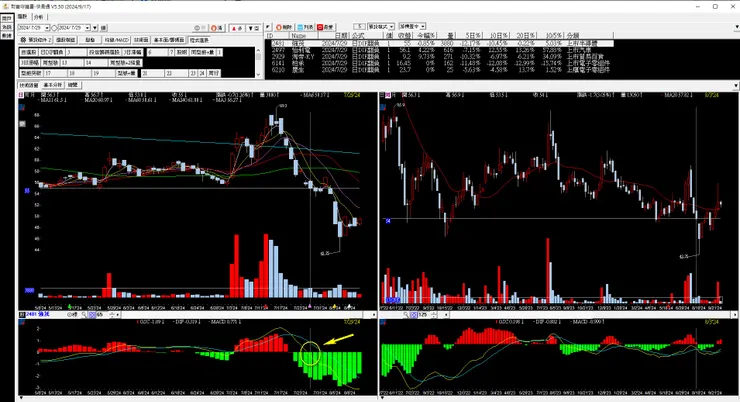Click the small icon atop right MACD panel

tap(383, 322)
